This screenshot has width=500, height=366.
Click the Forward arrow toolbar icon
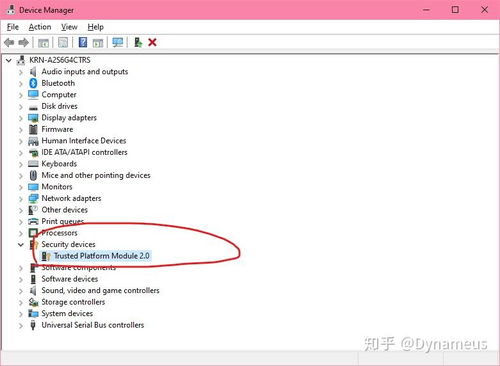[x=24, y=42]
